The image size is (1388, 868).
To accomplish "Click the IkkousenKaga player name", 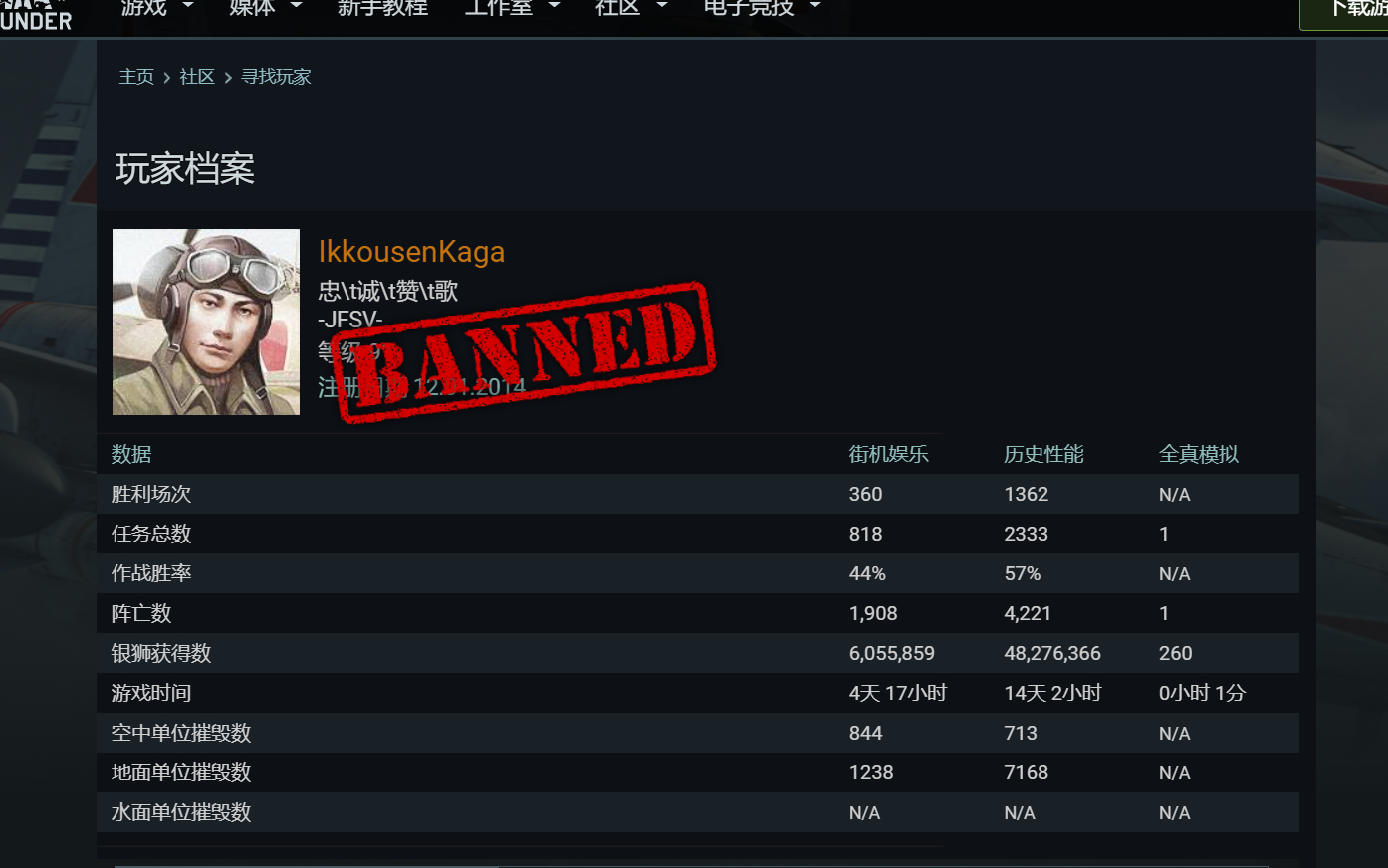I will 411,252.
